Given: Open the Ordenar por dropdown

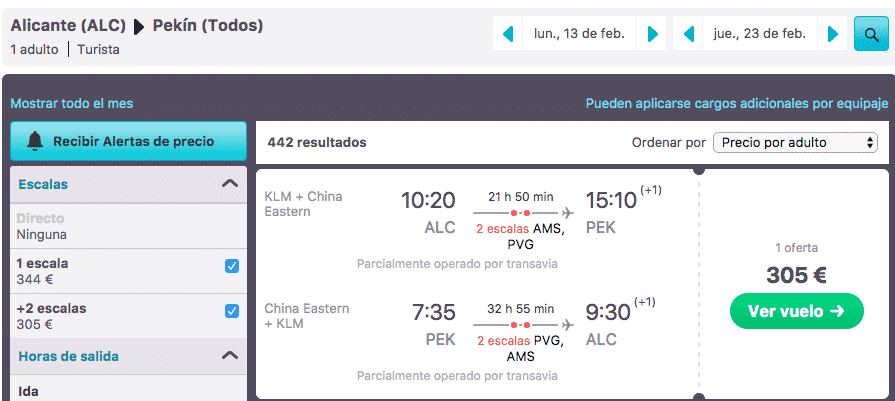Looking at the screenshot, I should (x=795, y=143).
